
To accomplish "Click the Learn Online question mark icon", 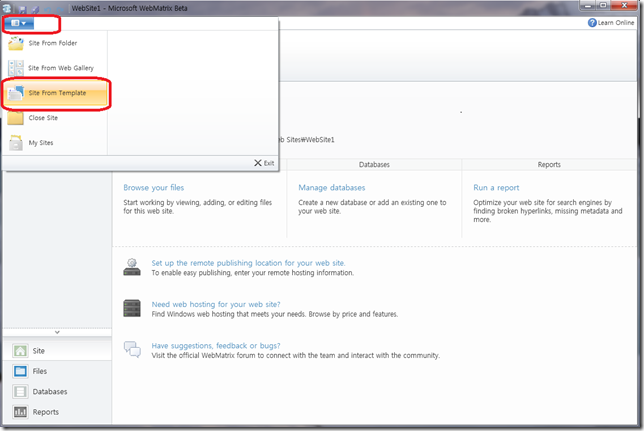I will pyautogui.click(x=592, y=23).
